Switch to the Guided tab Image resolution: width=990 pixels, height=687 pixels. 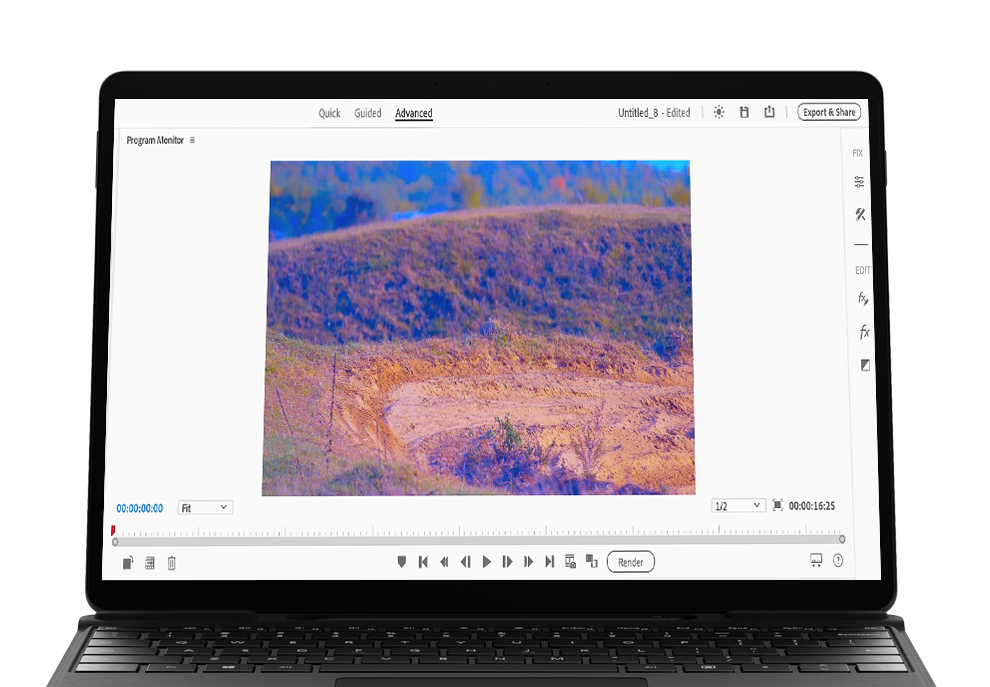tap(367, 113)
